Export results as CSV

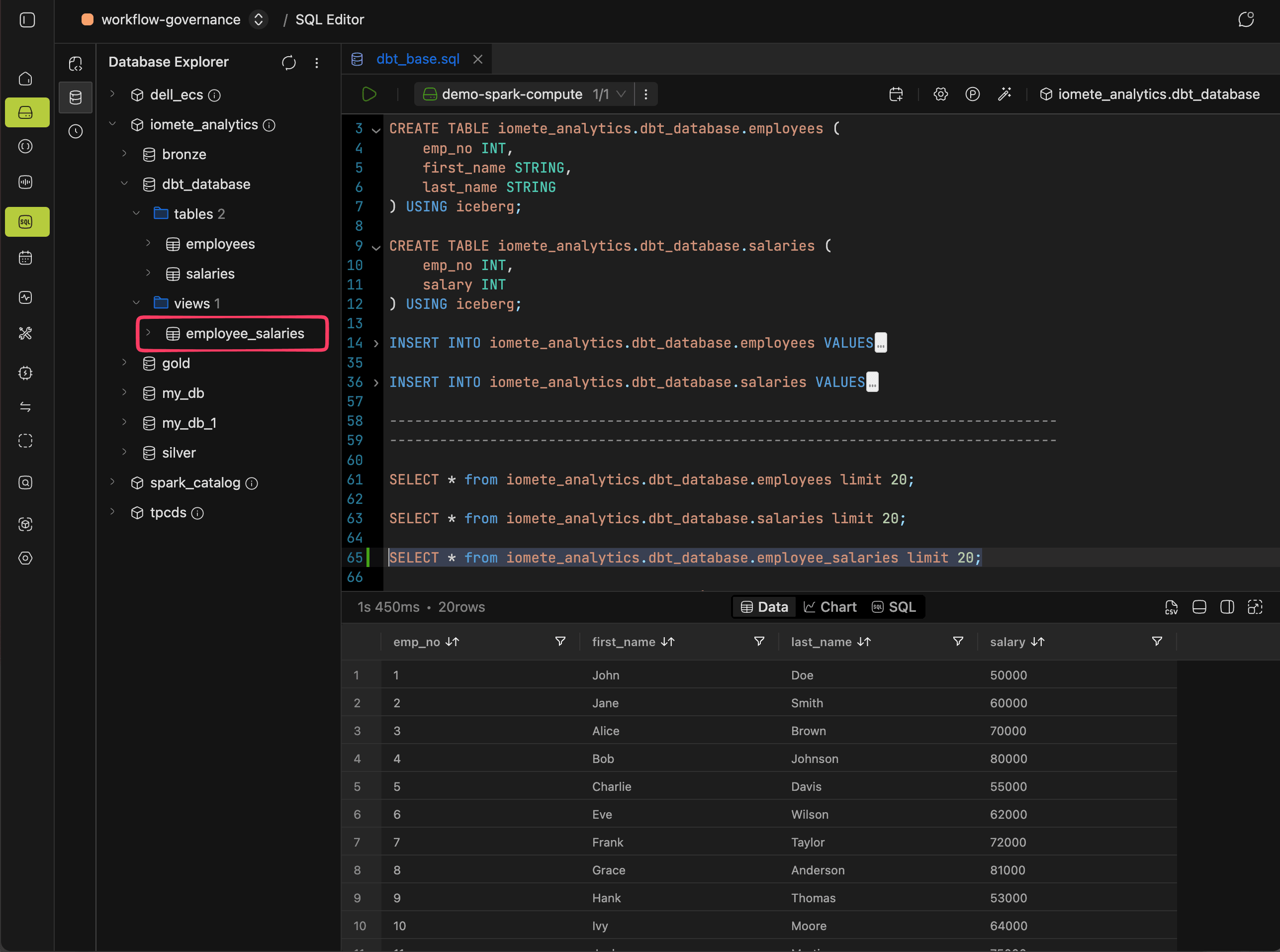click(x=1171, y=607)
